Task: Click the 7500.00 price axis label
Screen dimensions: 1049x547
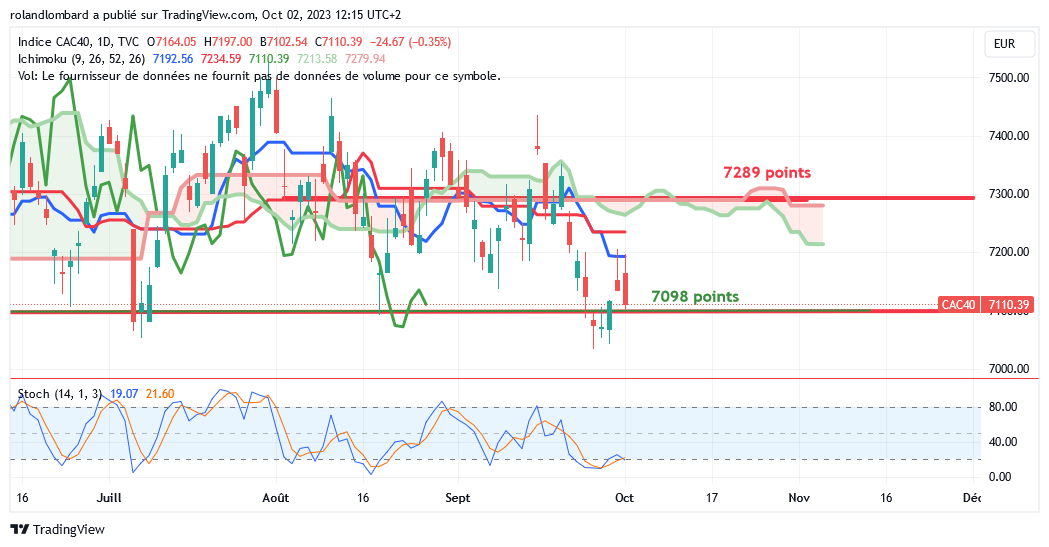Action: click(x=1009, y=78)
